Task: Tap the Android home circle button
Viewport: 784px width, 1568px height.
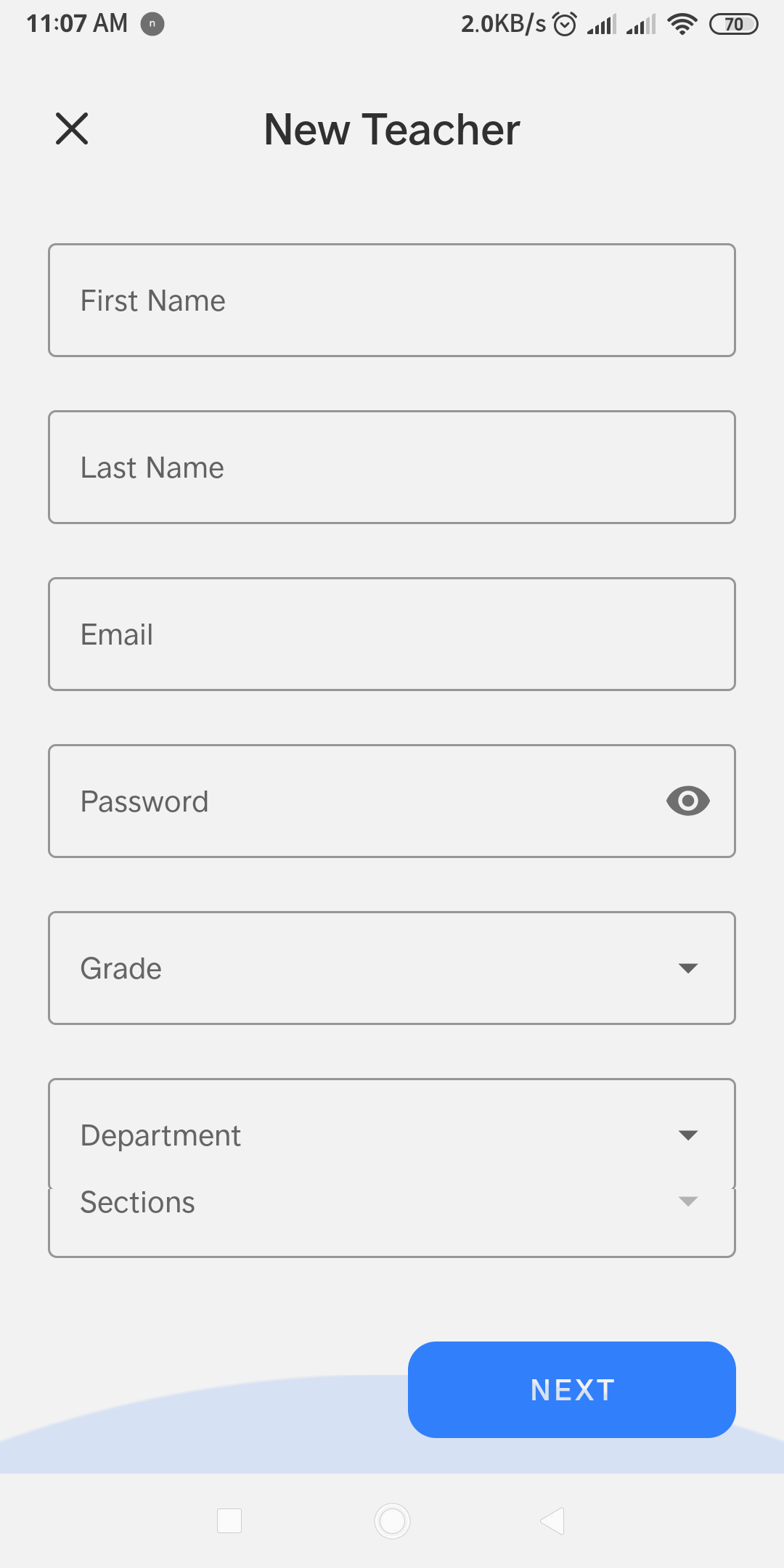Action: point(392,1521)
